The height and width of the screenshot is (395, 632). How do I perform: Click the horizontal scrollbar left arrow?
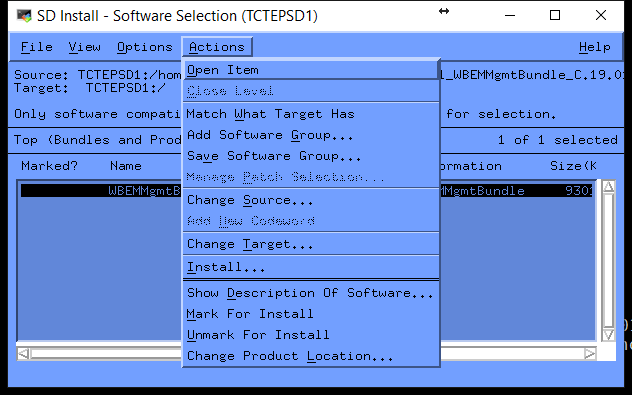[x=24, y=354]
